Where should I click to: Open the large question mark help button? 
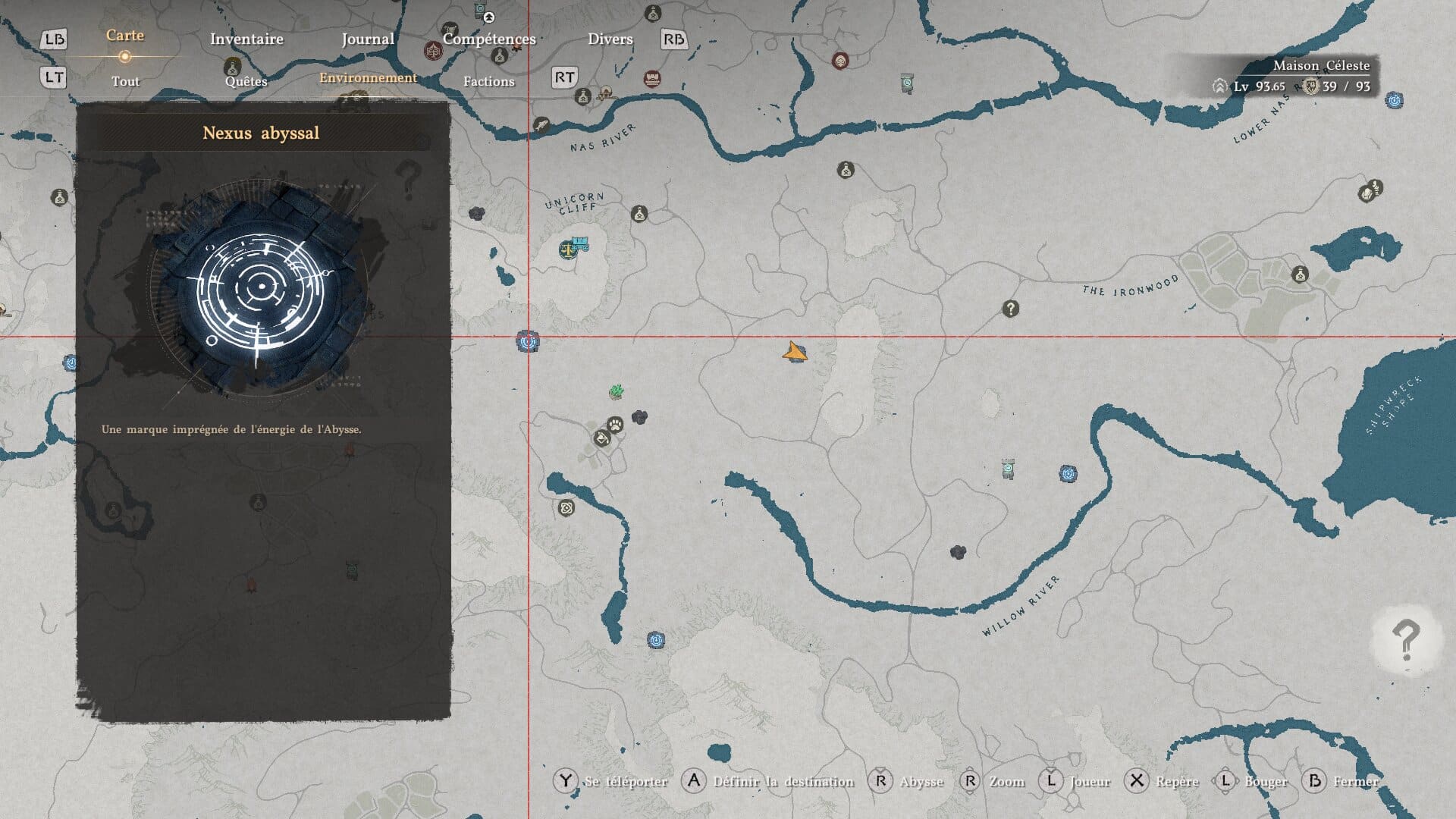1405,641
